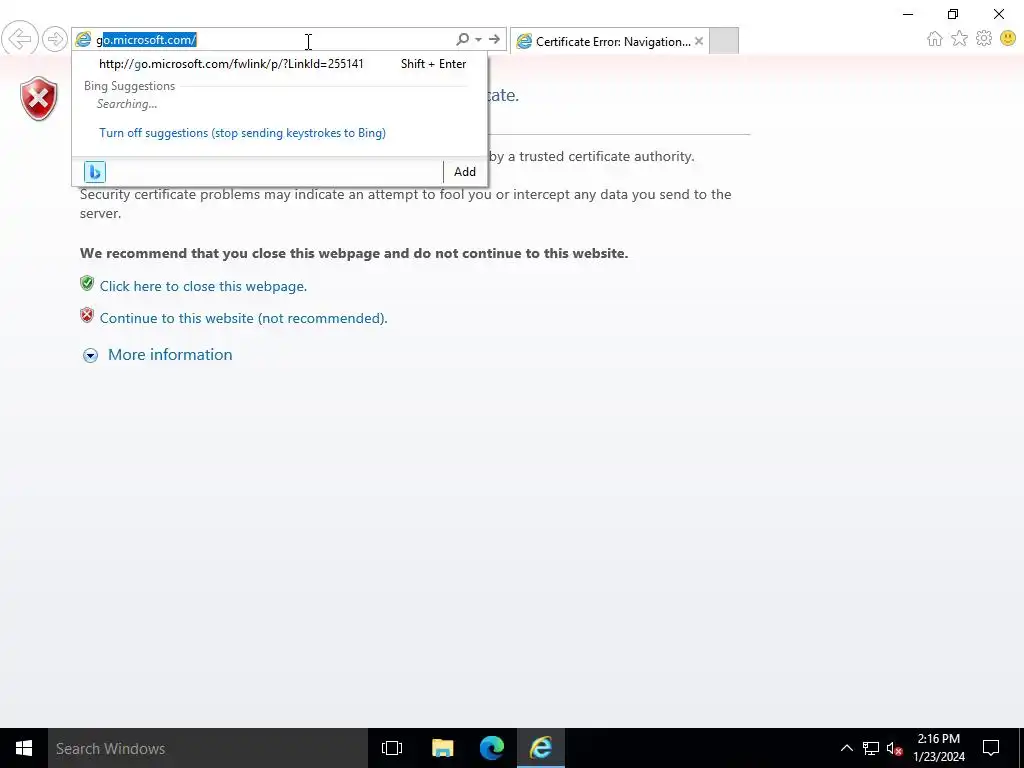
Task: Open Task View from the taskbar
Action: pyautogui.click(x=392, y=748)
